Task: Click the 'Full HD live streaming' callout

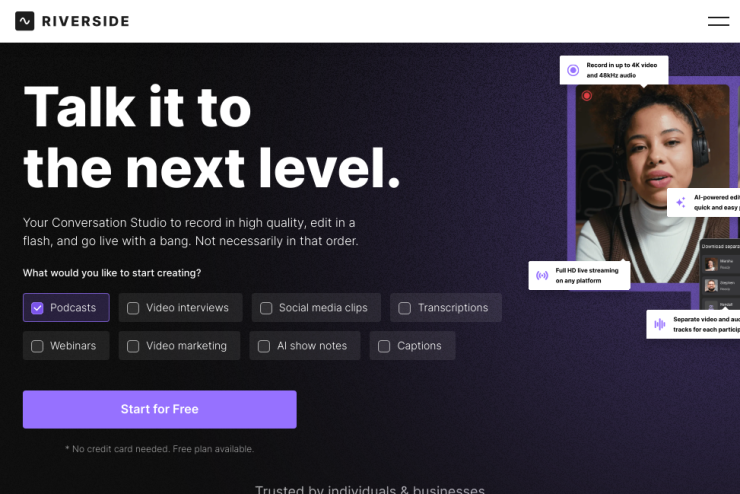Action: [579, 276]
